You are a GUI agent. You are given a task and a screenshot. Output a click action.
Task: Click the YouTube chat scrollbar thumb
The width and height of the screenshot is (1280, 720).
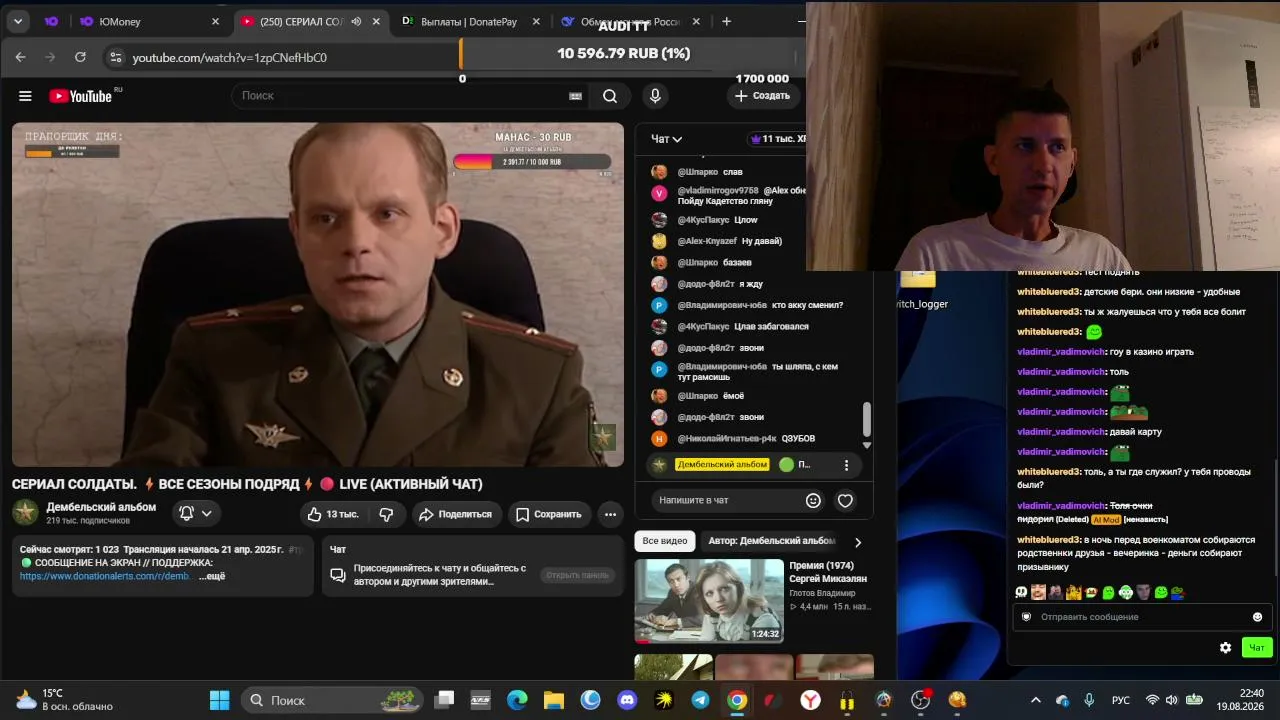pyautogui.click(x=867, y=419)
